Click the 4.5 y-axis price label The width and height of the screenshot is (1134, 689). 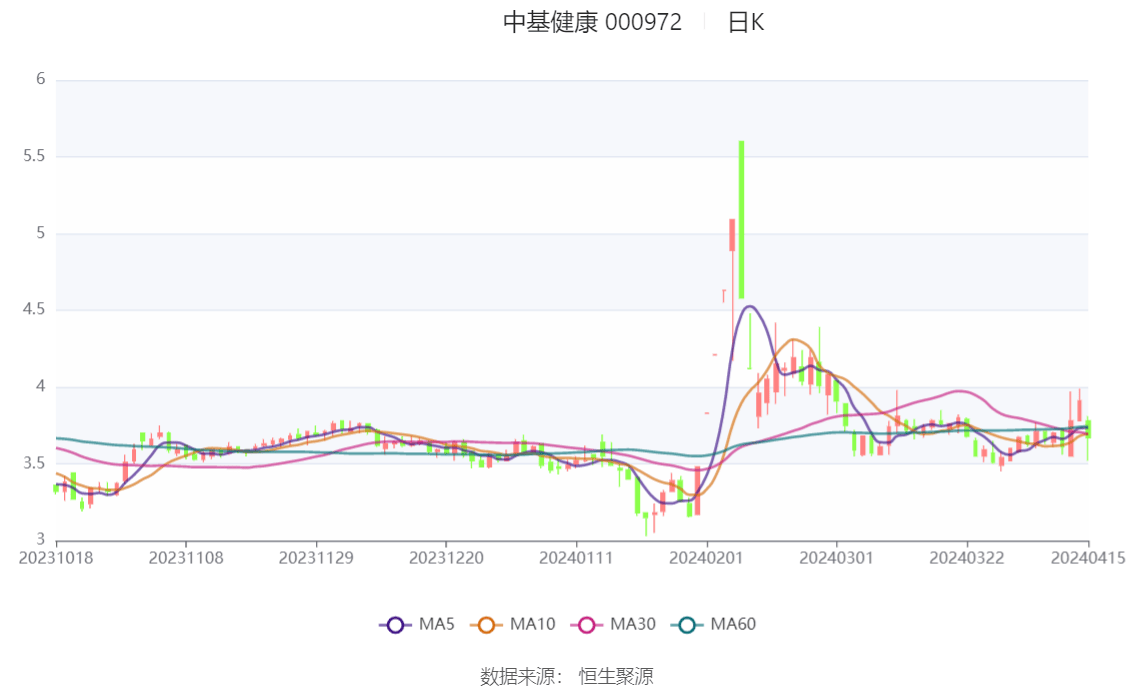pyautogui.click(x=35, y=310)
